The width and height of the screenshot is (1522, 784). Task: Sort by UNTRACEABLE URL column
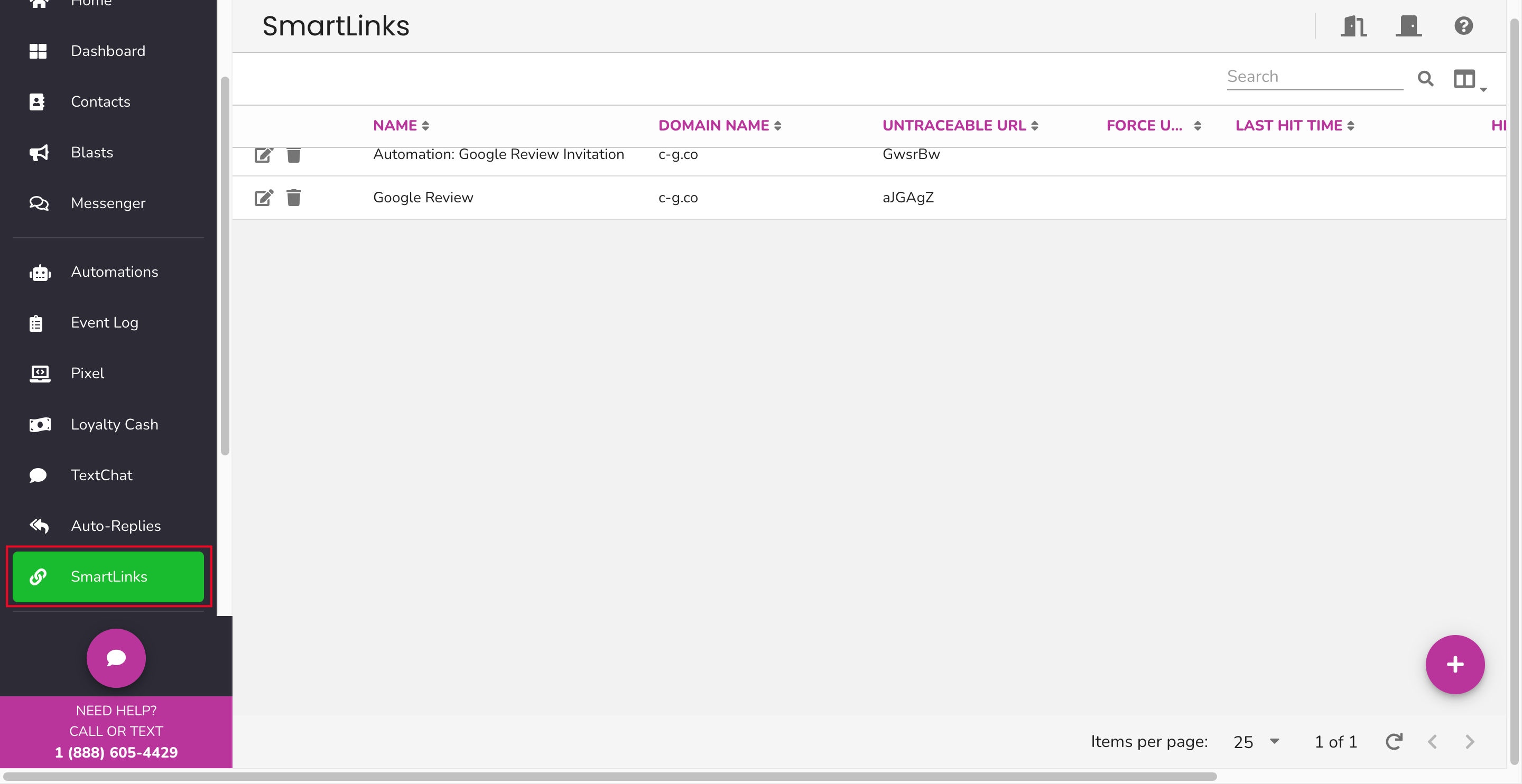click(960, 125)
